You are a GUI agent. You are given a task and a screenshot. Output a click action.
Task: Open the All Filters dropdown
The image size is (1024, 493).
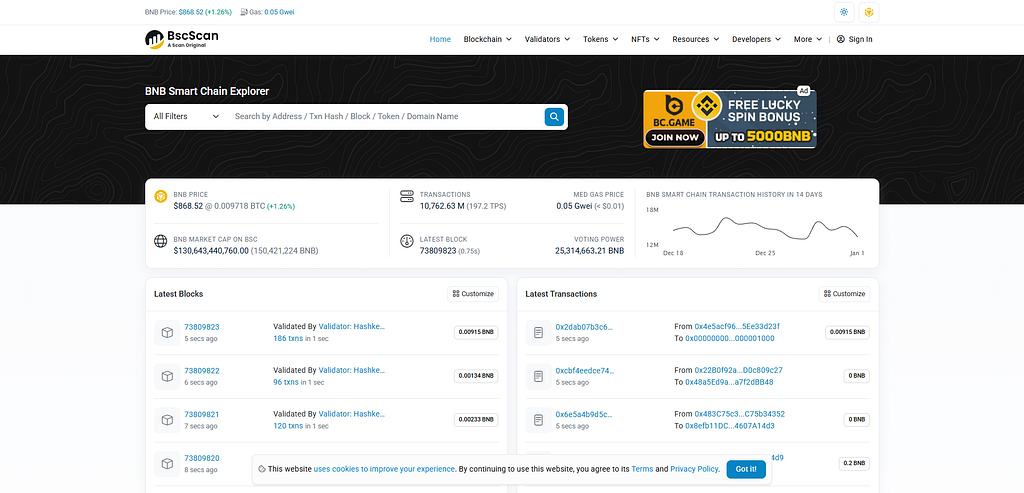[186, 116]
